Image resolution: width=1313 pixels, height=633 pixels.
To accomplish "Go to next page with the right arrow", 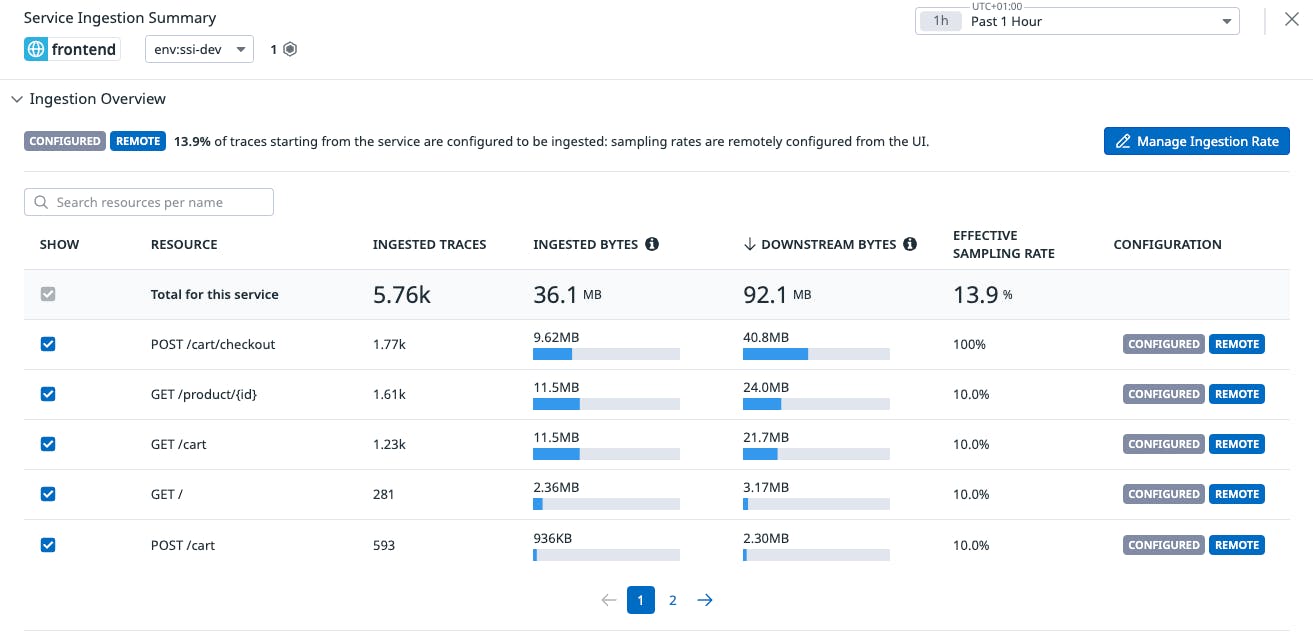I will point(705,600).
